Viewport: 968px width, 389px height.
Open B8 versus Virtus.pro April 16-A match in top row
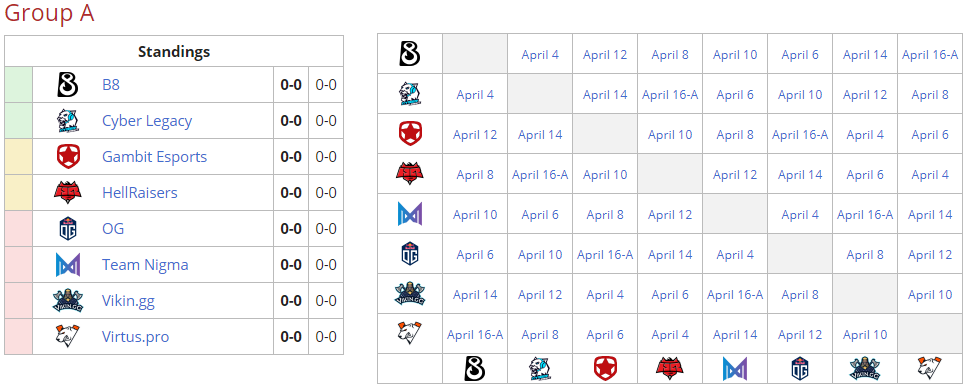[x=930, y=54]
